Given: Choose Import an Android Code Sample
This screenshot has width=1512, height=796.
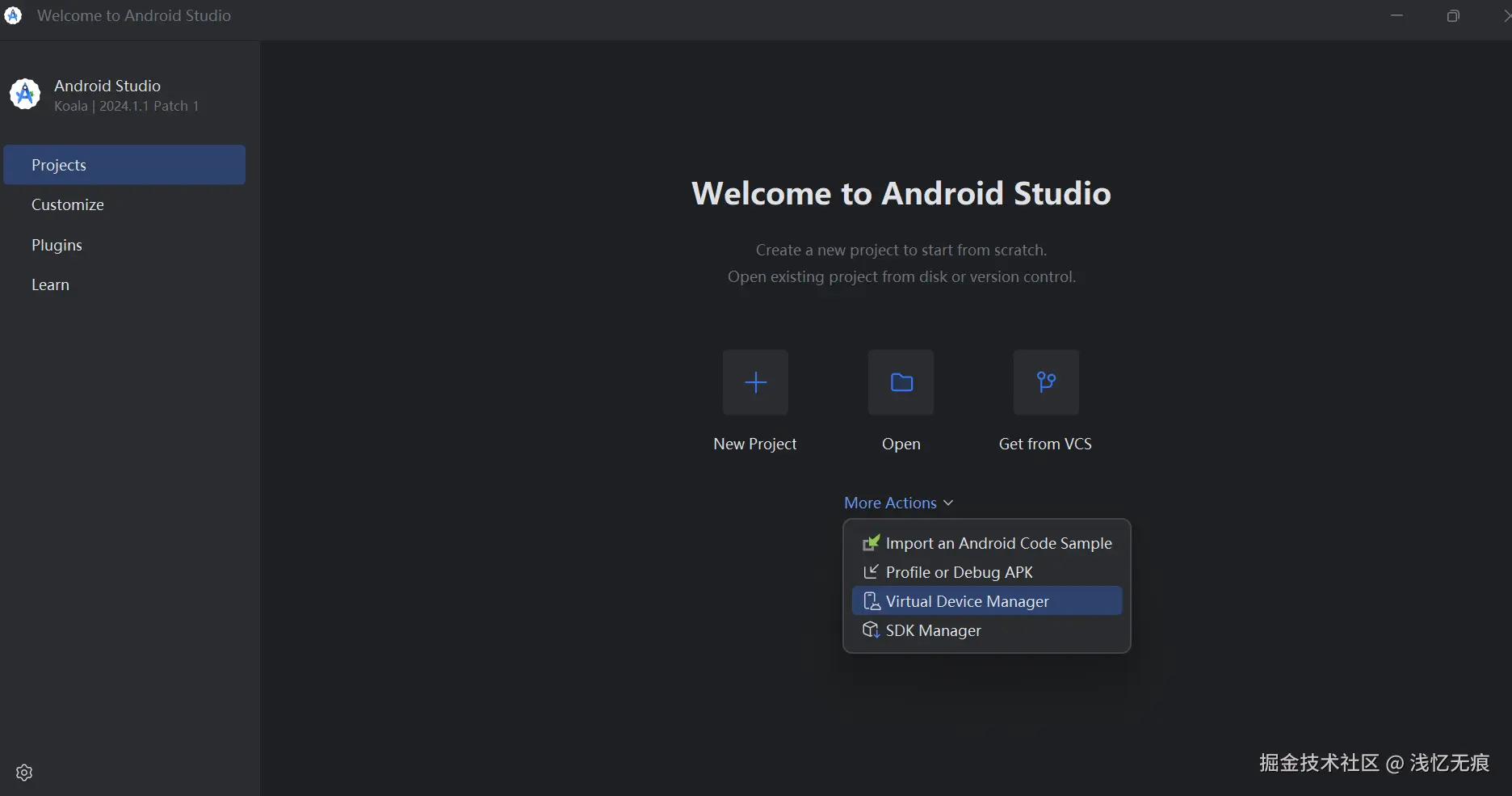Looking at the screenshot, I should point(987,543).
